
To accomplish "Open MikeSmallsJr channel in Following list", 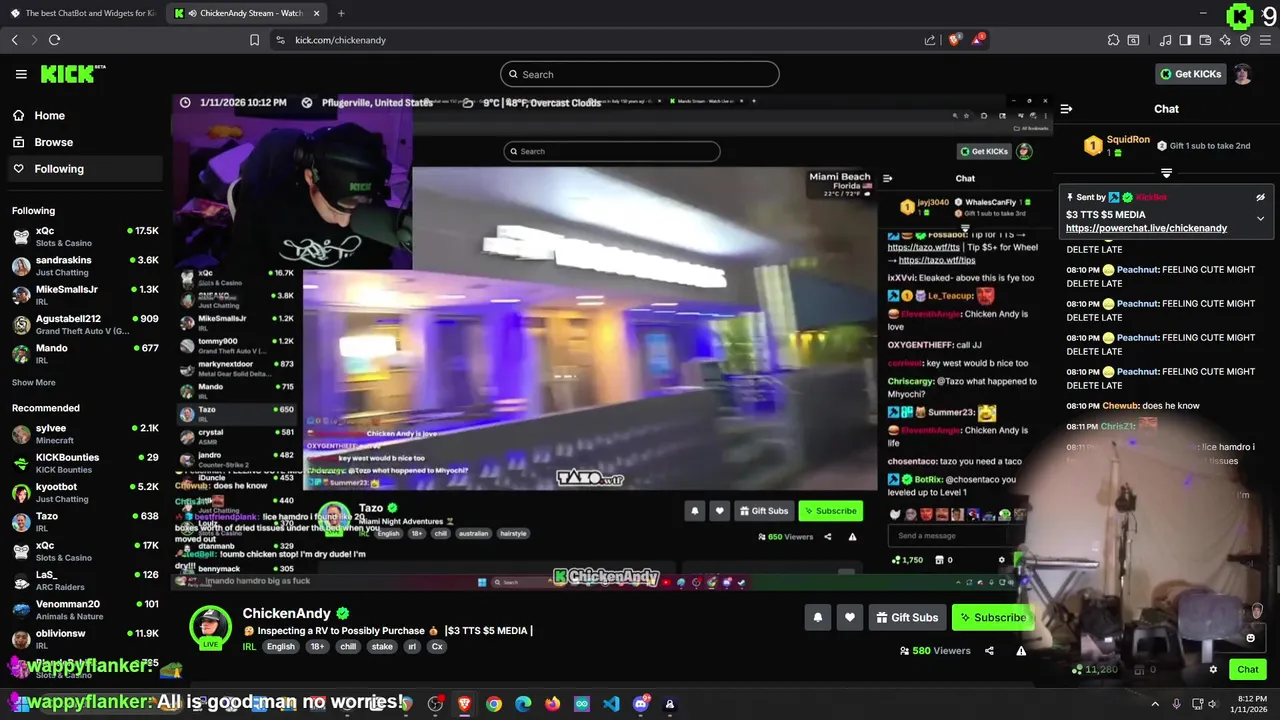I will [84, 295].
